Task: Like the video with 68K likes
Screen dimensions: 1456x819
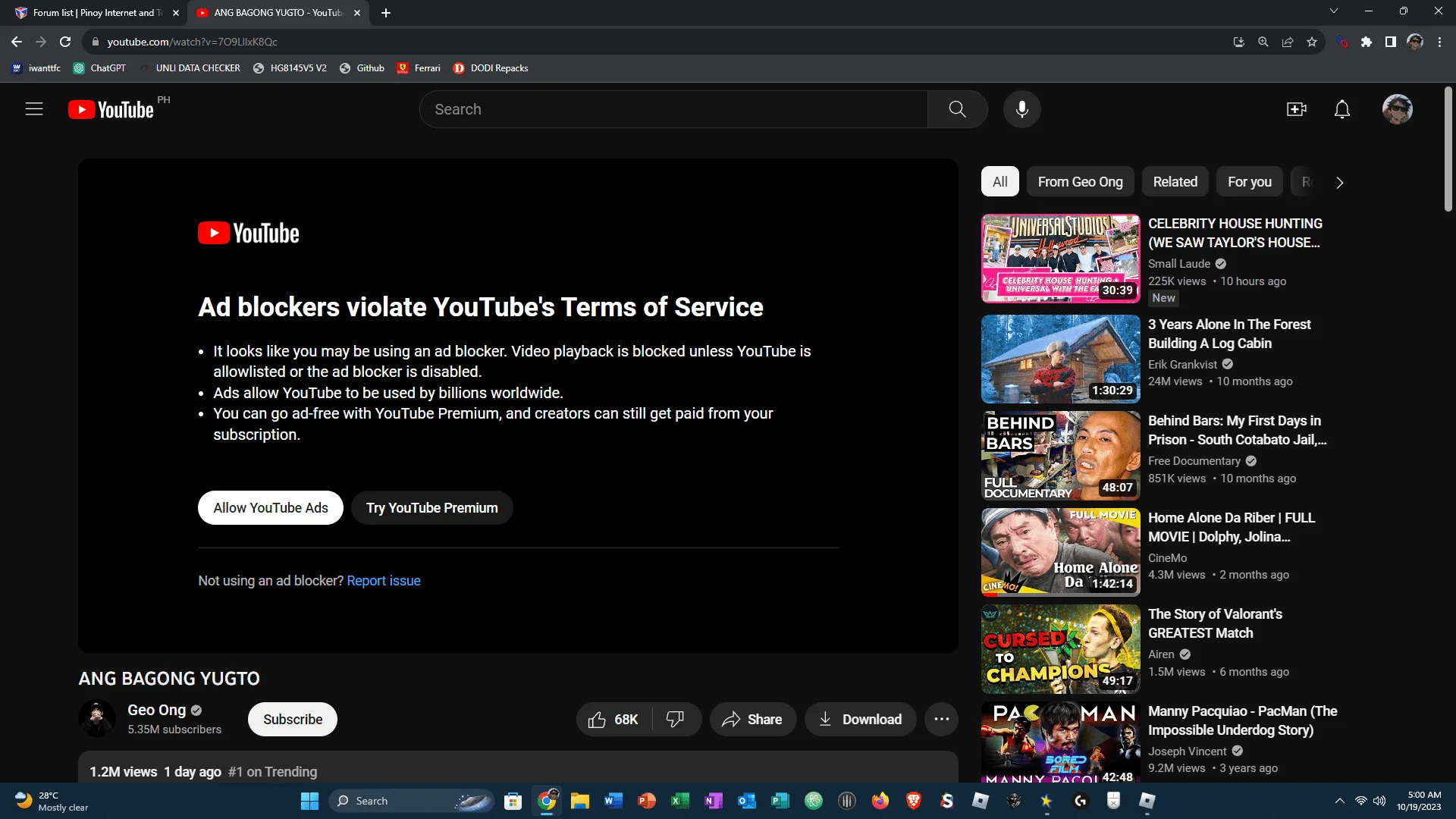Action: pyautogui.click(x=613, y=720)
